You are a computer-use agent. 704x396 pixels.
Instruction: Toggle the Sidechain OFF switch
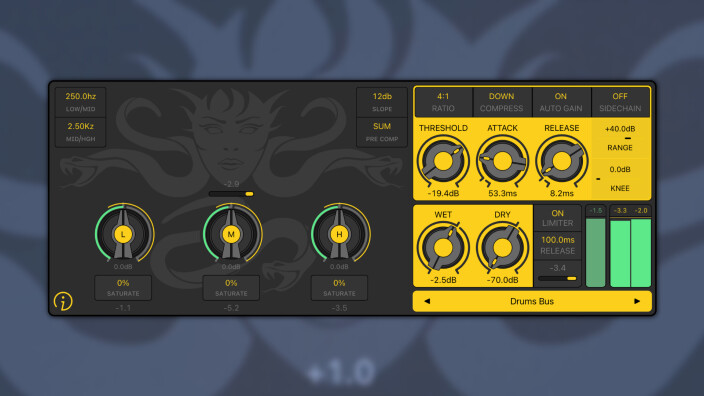click(x=620, y=102)
